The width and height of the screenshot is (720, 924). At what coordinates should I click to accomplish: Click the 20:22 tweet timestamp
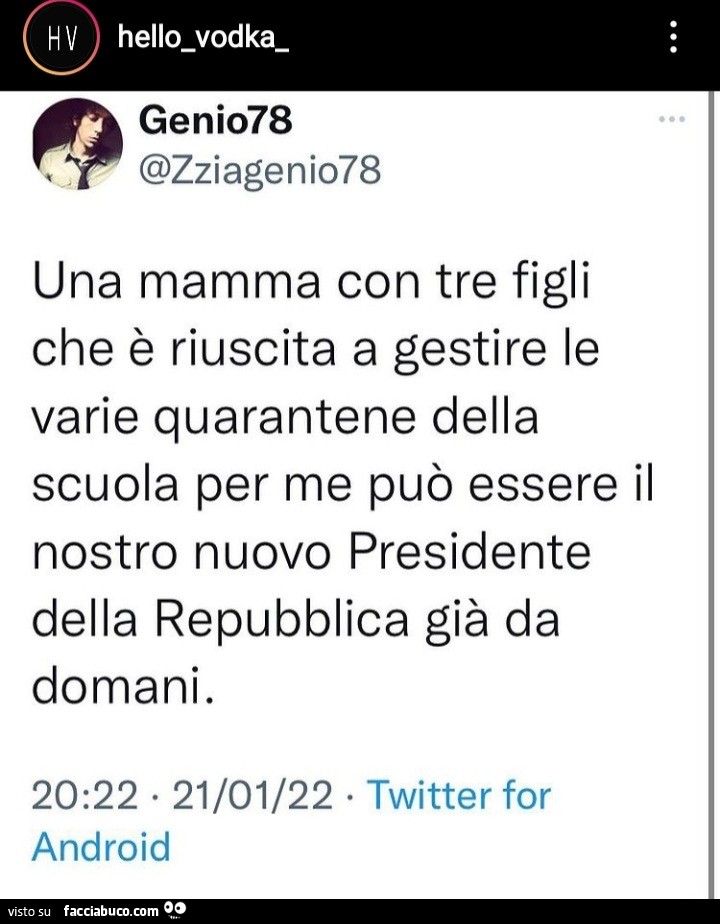(84, 796)
